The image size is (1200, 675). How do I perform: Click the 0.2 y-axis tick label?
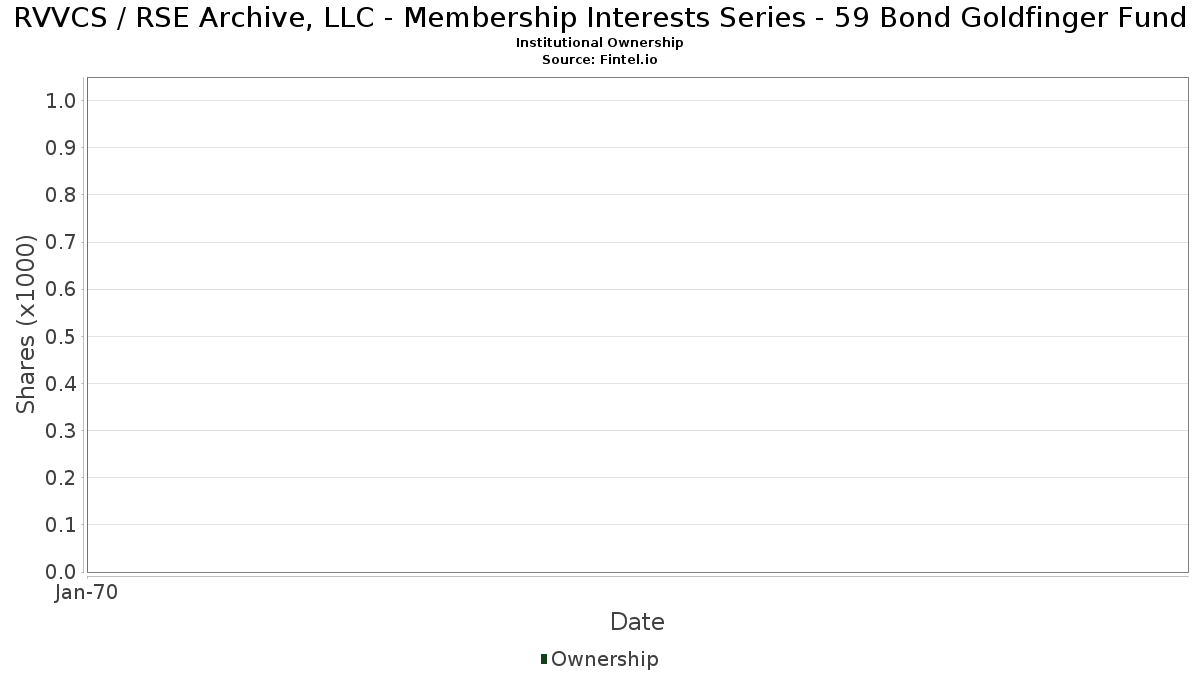pyautogui.click(x=62, y=478)
